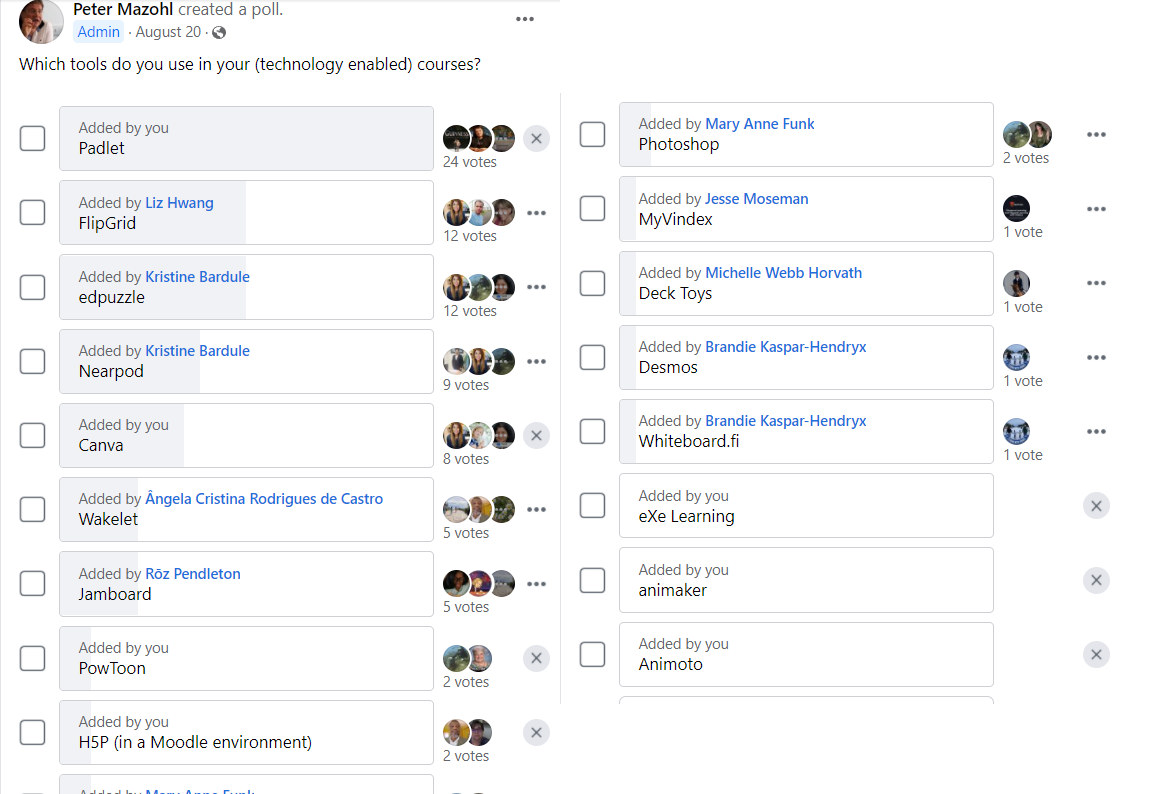Tick the Wakelet checkbox

32,510
